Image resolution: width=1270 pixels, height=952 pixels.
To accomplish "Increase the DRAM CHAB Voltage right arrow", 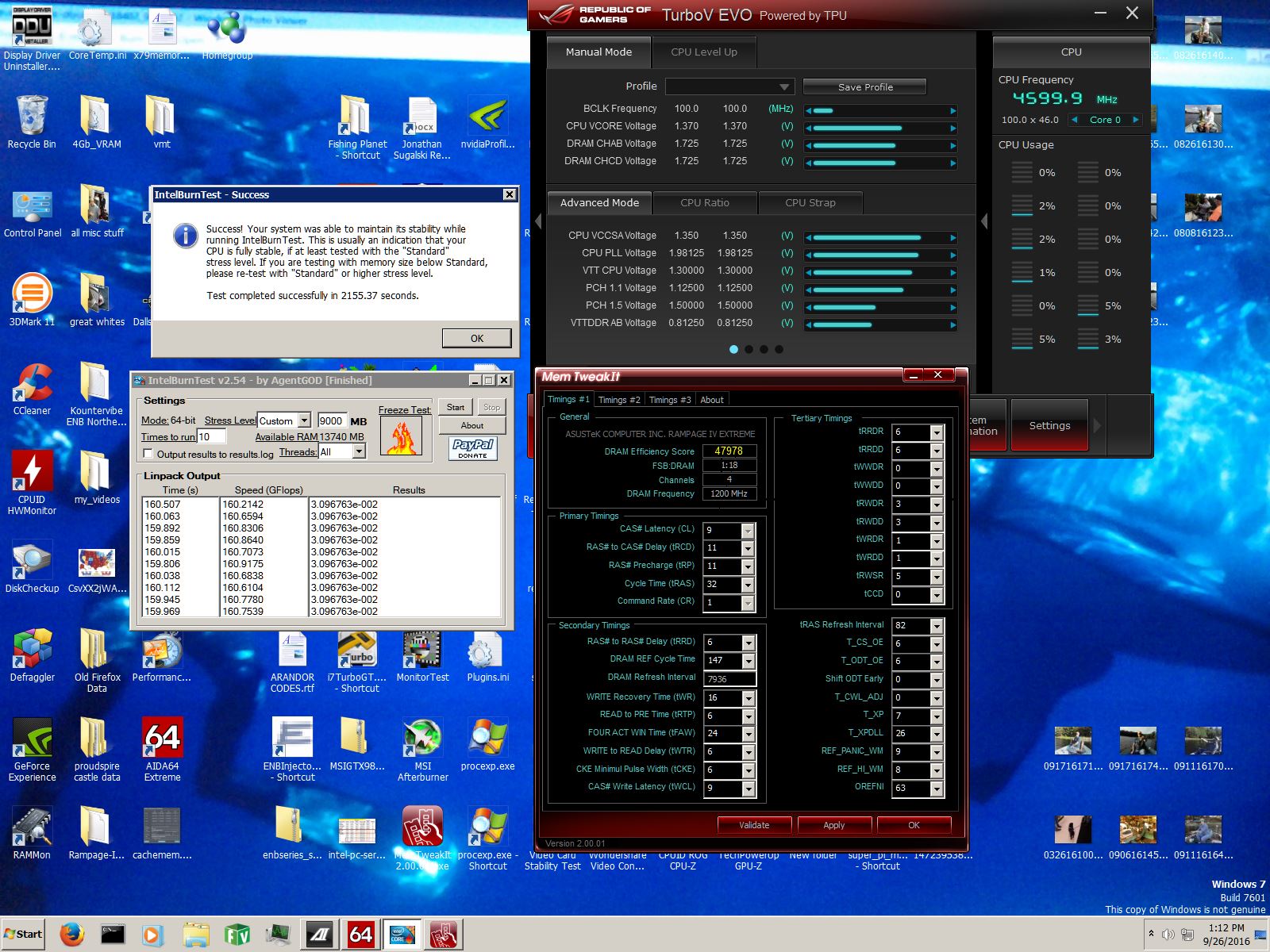I will tap(952, 145).
